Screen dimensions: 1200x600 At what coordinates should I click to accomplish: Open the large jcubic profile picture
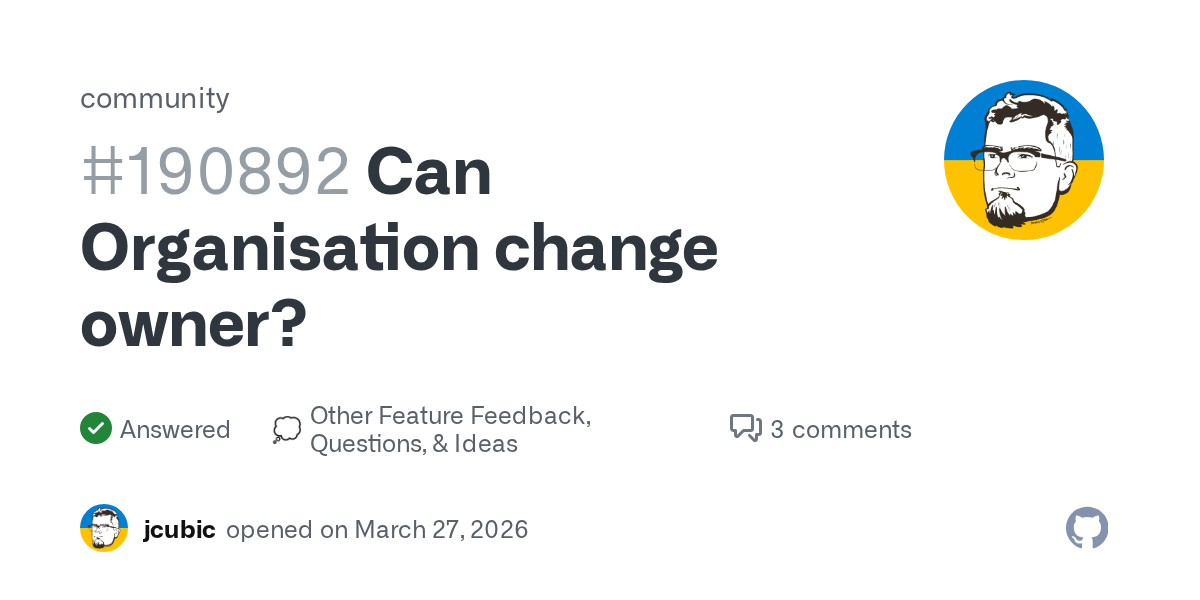click(1023, 160)
